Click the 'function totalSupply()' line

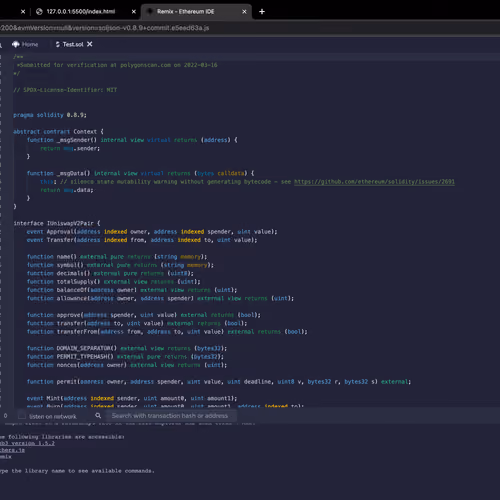(113, 282)
